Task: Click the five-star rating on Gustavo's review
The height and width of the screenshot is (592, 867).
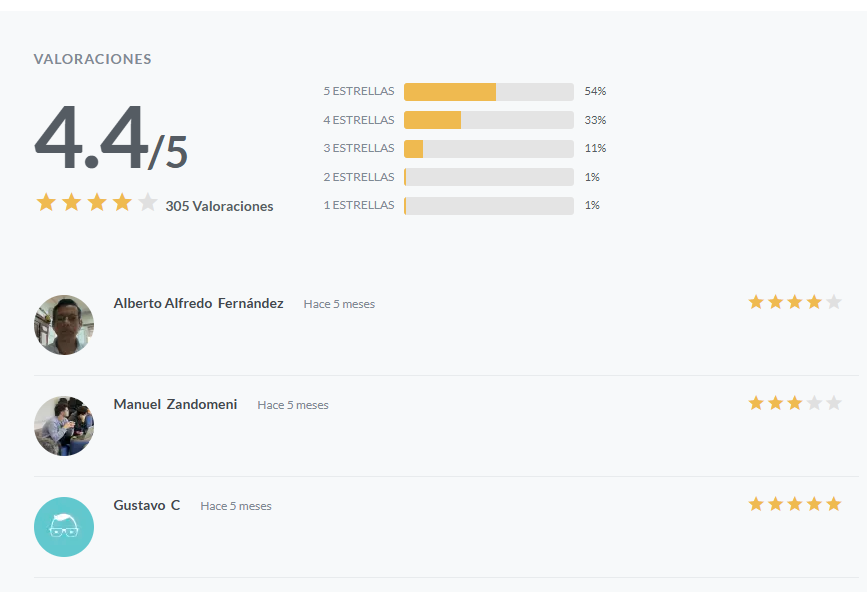Action: 795,504
